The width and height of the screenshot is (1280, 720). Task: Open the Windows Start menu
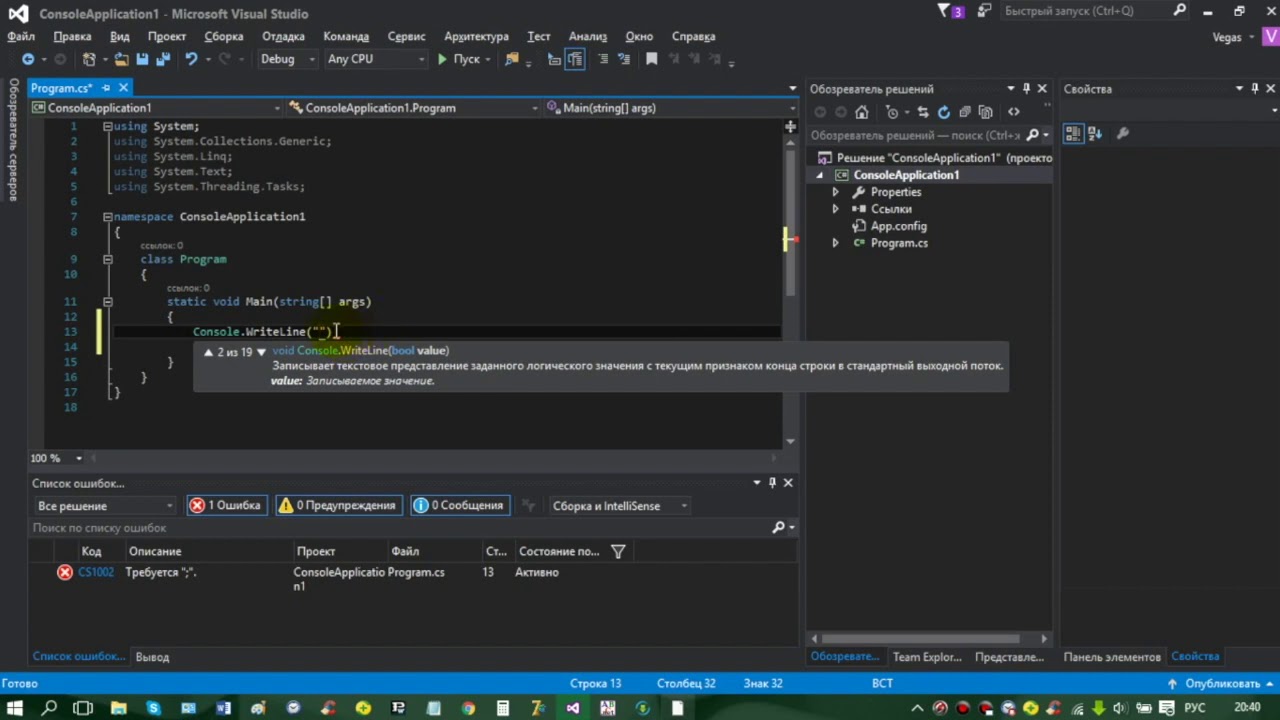coord(16,708)
